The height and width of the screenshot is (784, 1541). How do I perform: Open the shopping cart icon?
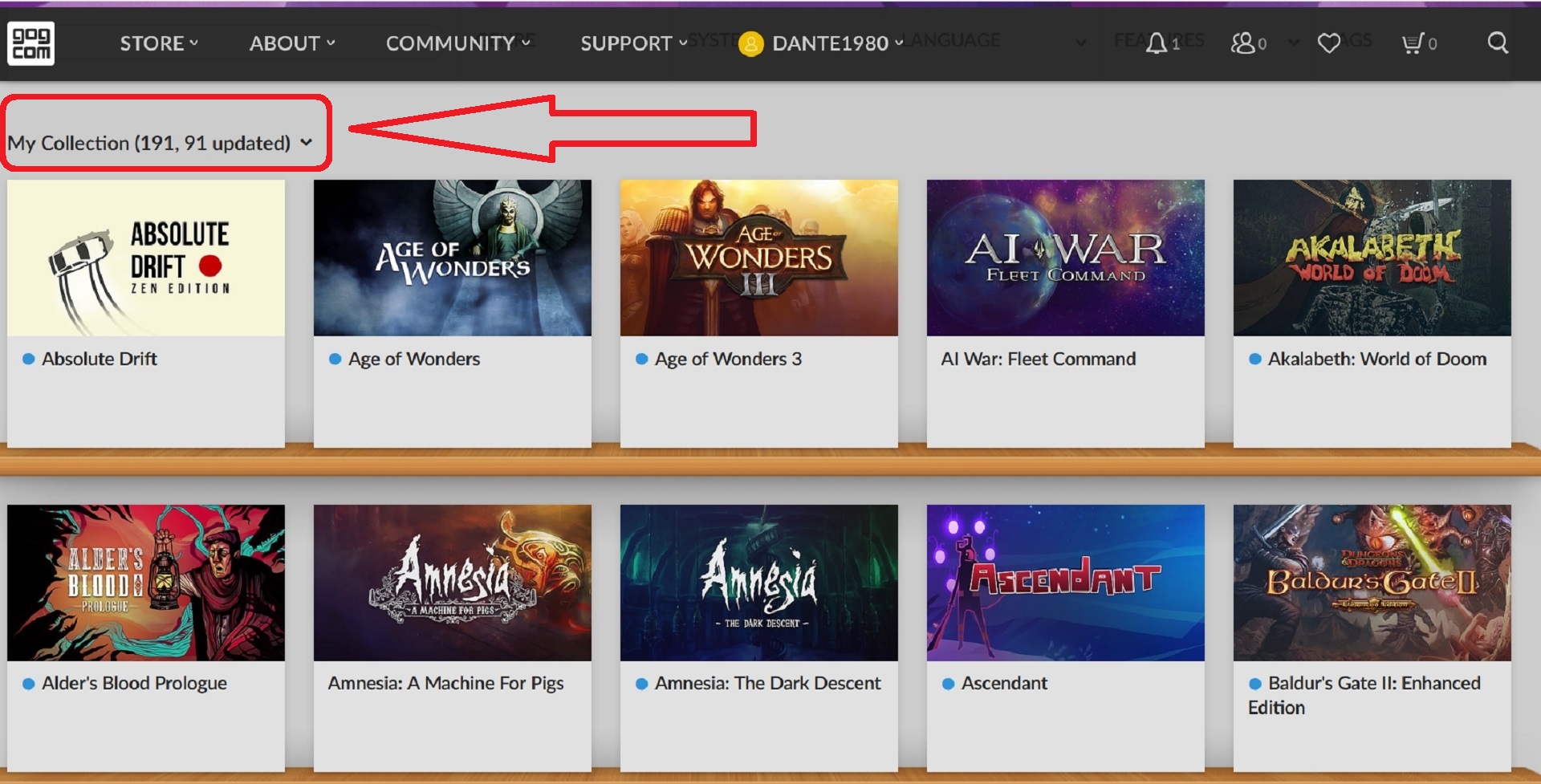click(x=1412, y=43)
